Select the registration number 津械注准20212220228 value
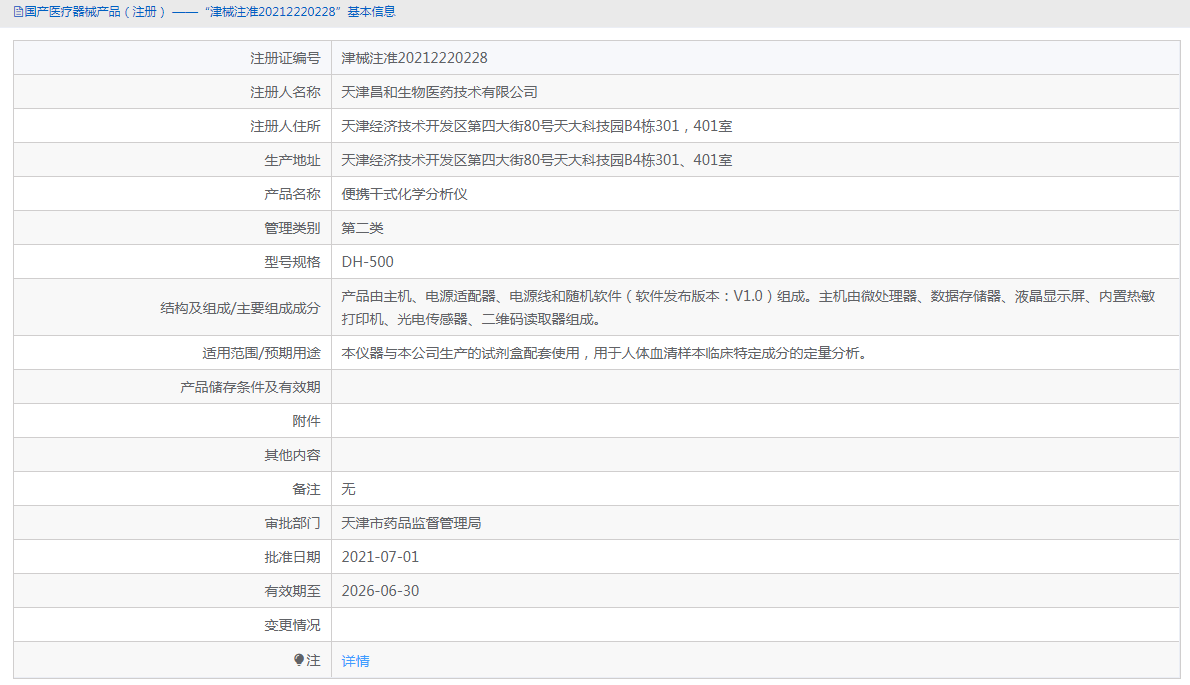The image size is (1190, 685). (414, 58)
